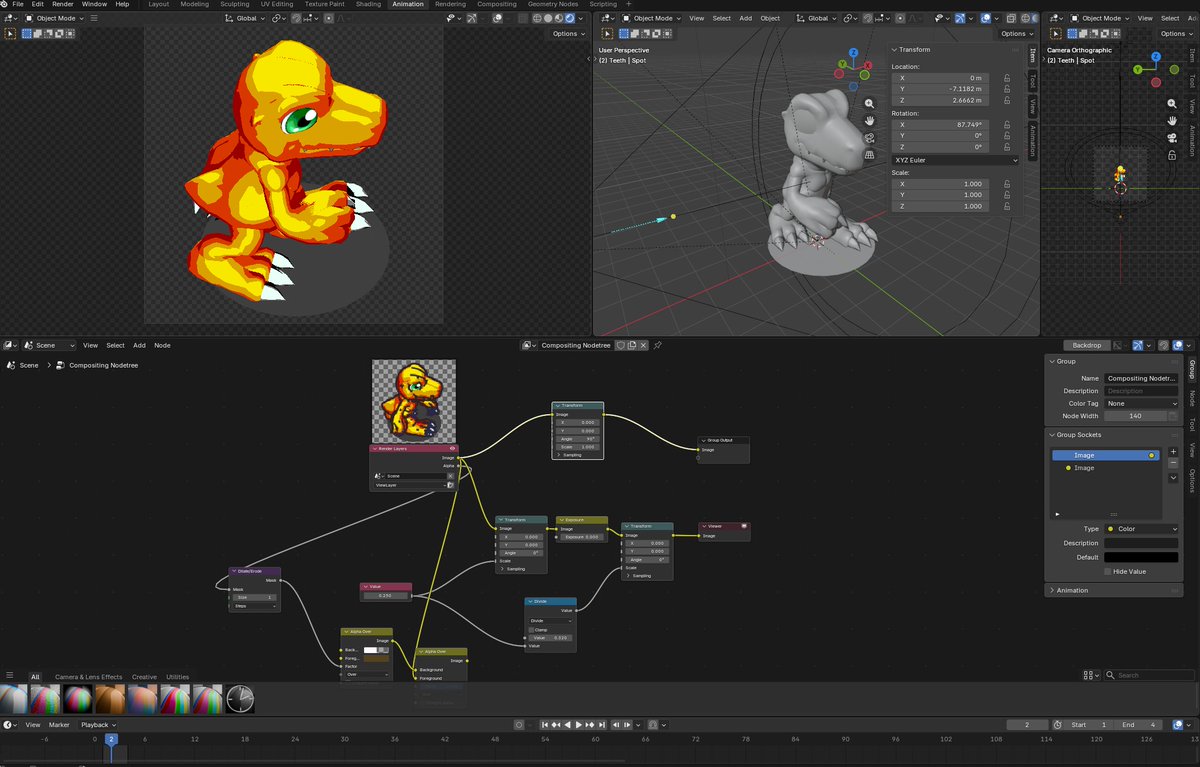Toggle the Backdrop button in compositor
This screenshot has height=767, width=1200.
coord(1087,345)
